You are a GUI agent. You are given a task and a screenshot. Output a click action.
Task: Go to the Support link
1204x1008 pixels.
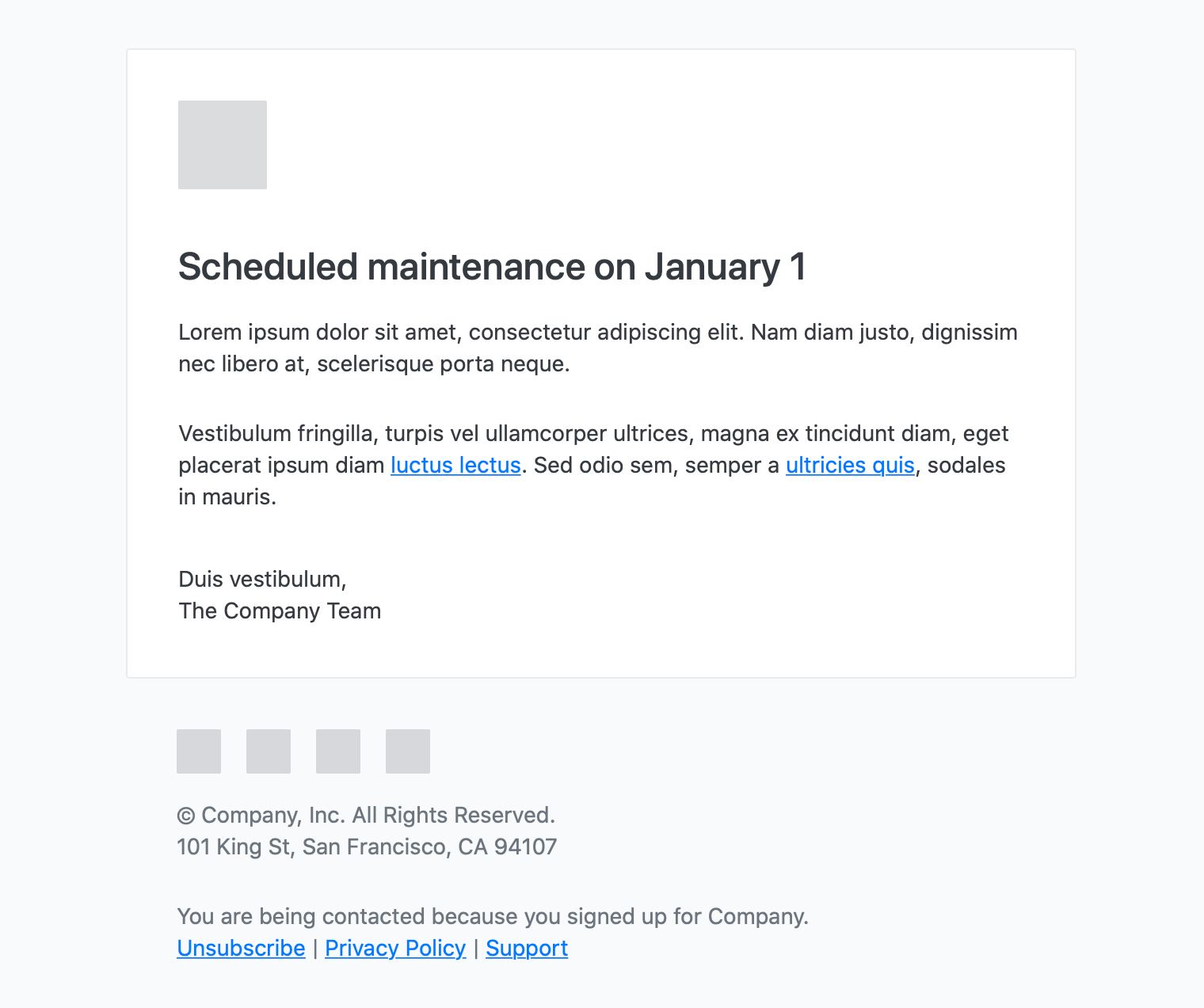[527, 949]
